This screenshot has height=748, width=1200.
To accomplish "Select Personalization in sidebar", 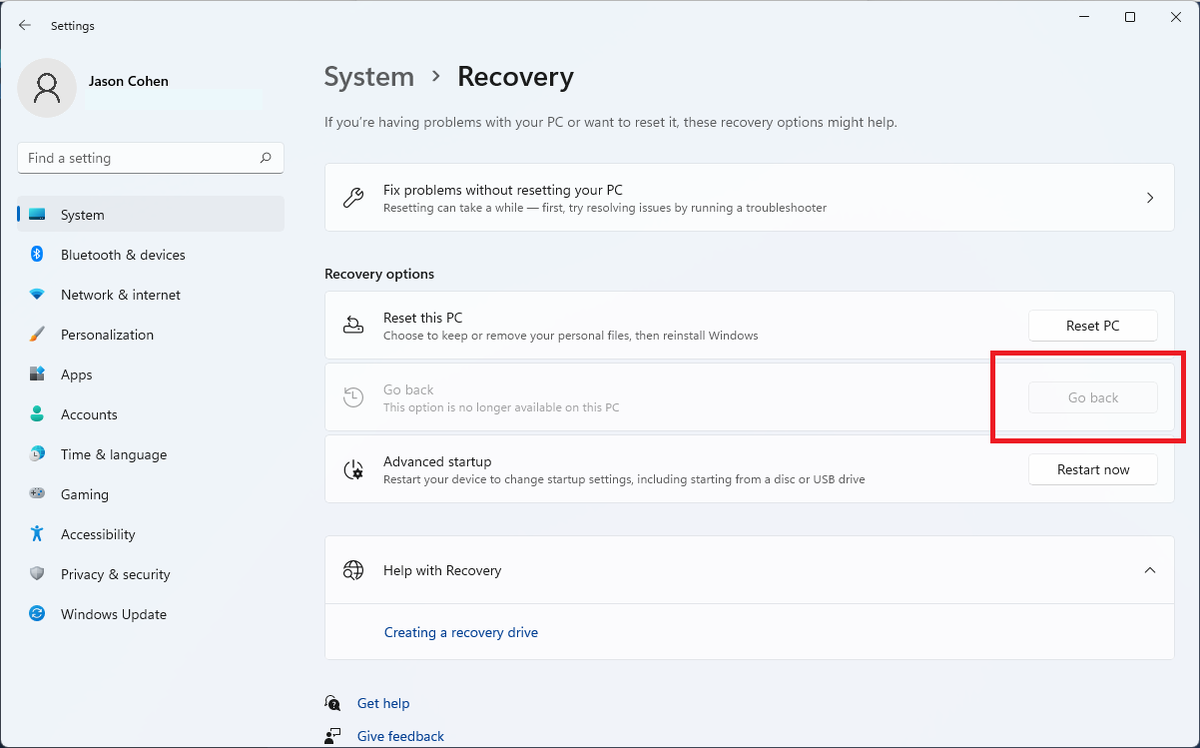I will point(151,335).
